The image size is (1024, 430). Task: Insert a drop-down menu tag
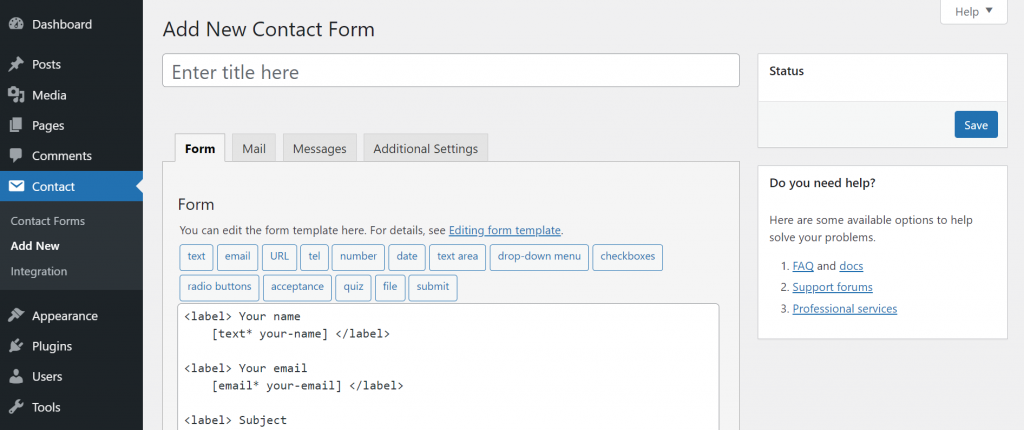point(539,257)
